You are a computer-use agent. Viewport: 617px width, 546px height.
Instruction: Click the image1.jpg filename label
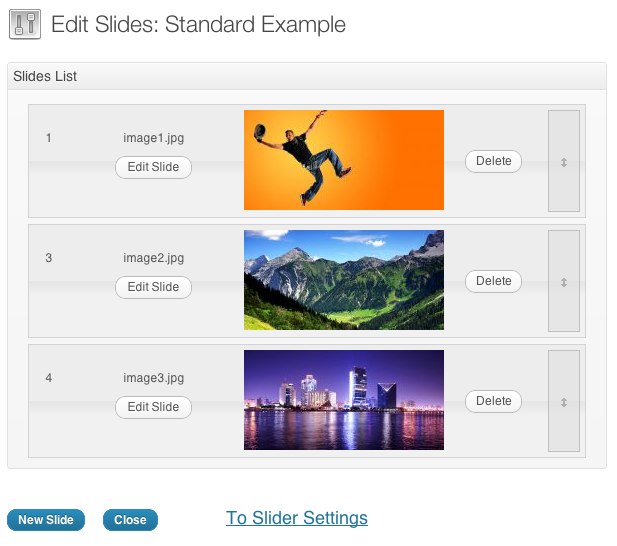click(x=153, y=138)
